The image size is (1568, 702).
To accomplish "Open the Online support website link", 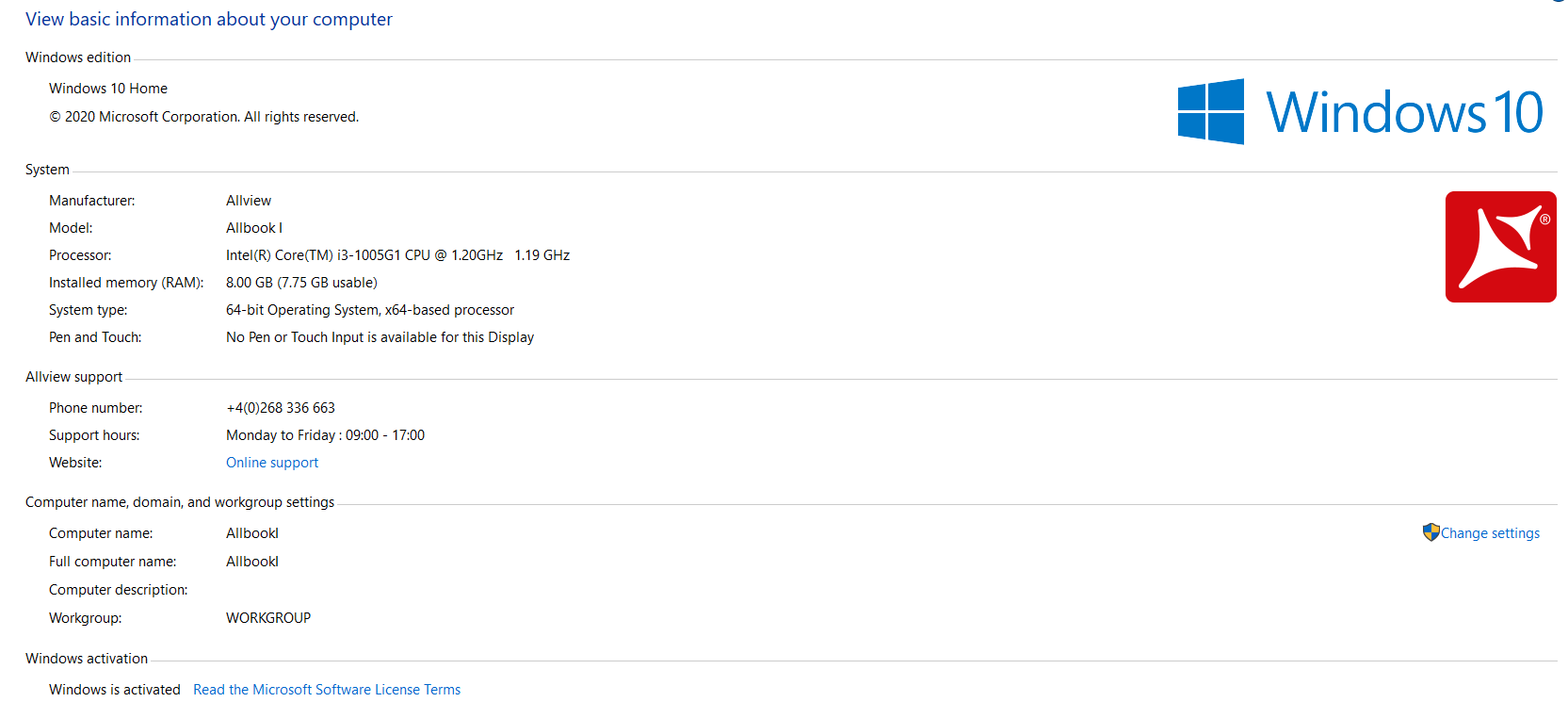I will pos(272,463).
